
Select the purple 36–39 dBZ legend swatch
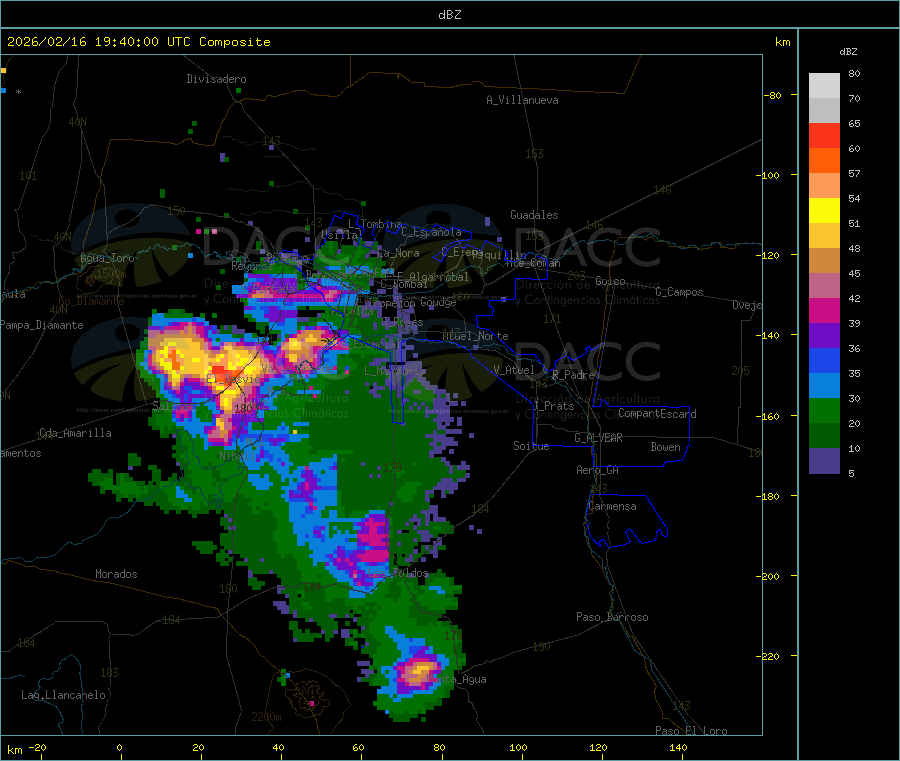[824, 336]
